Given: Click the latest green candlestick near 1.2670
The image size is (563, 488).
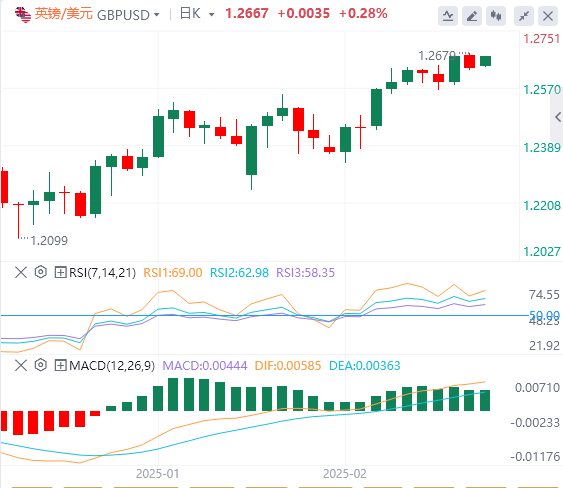Looking at the screenshot, I should 485,61.
